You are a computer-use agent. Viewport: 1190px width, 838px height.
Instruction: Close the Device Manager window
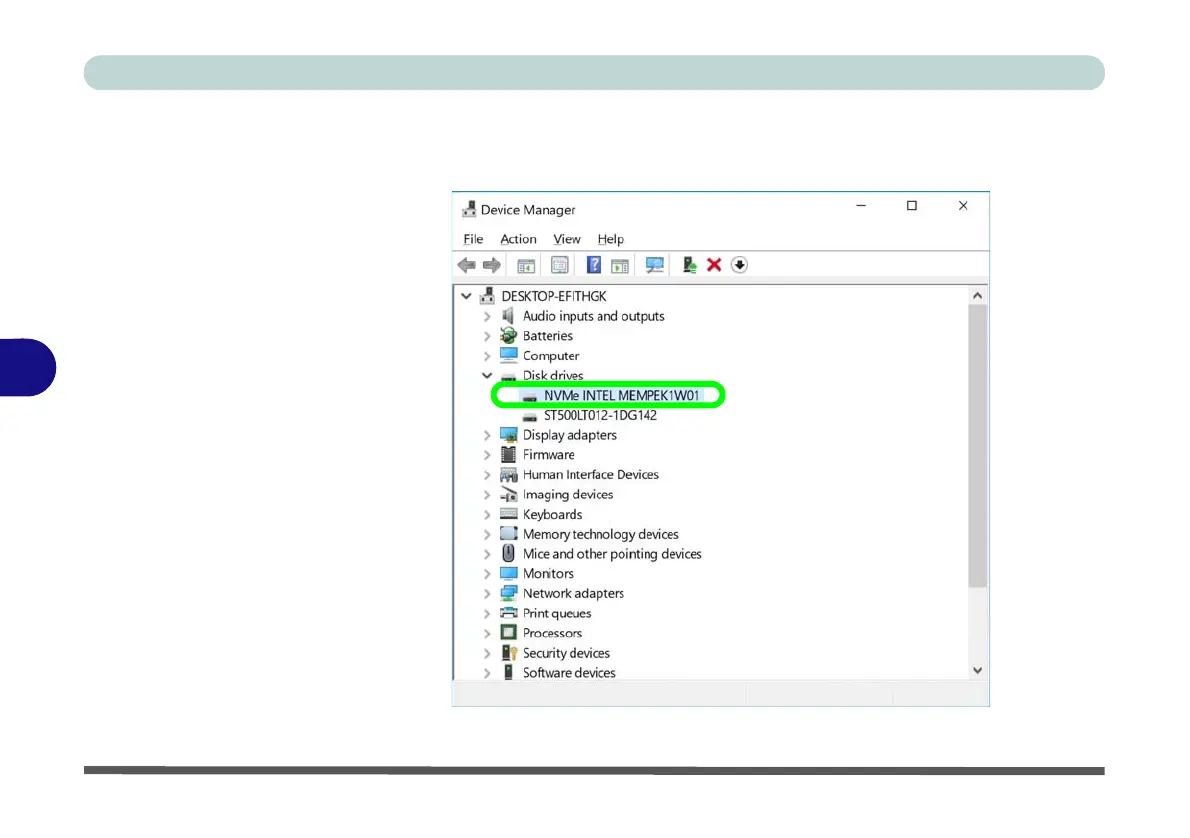coord(963,206)
